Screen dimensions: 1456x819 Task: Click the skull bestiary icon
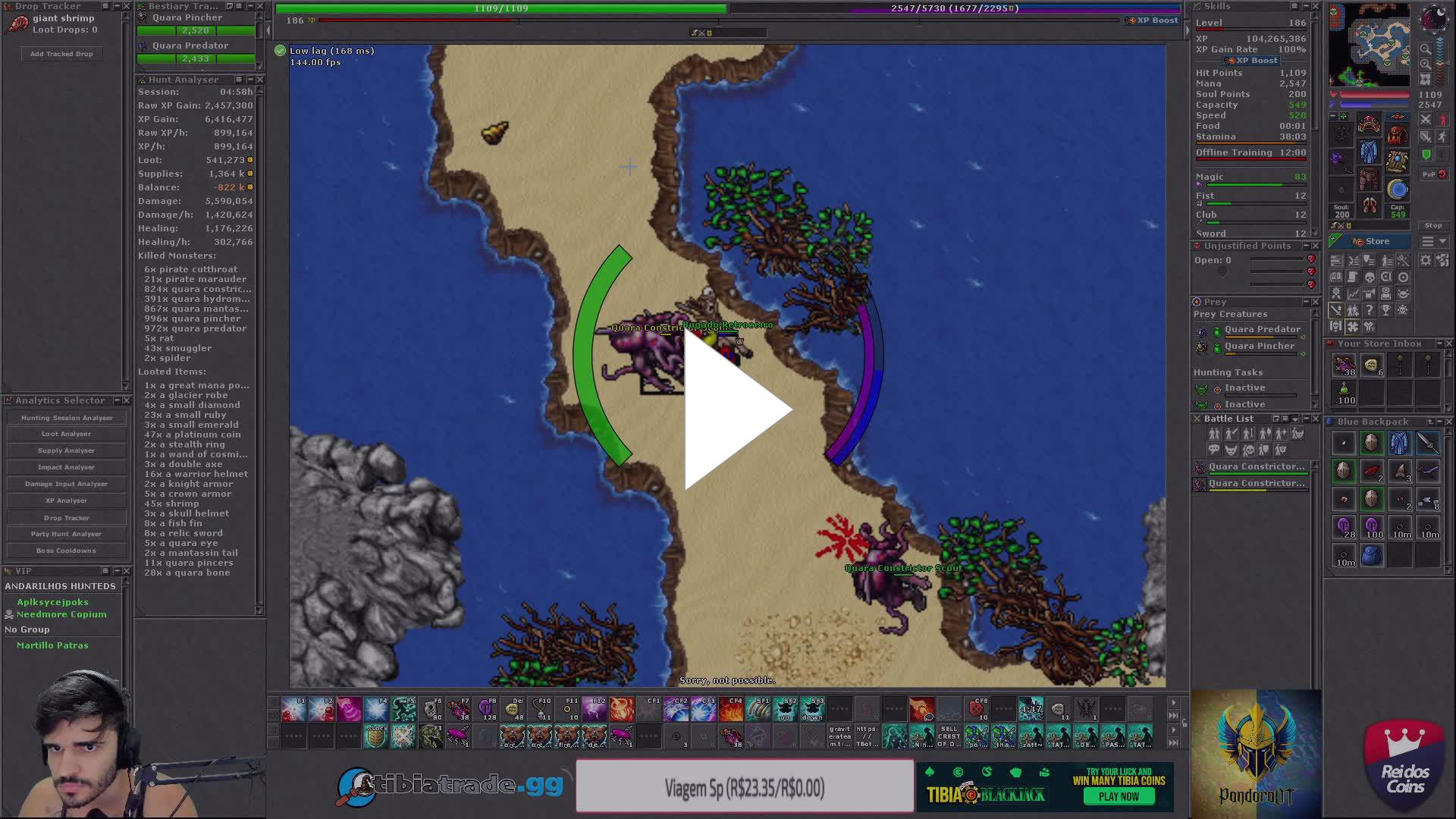[x=1369, y=278]
